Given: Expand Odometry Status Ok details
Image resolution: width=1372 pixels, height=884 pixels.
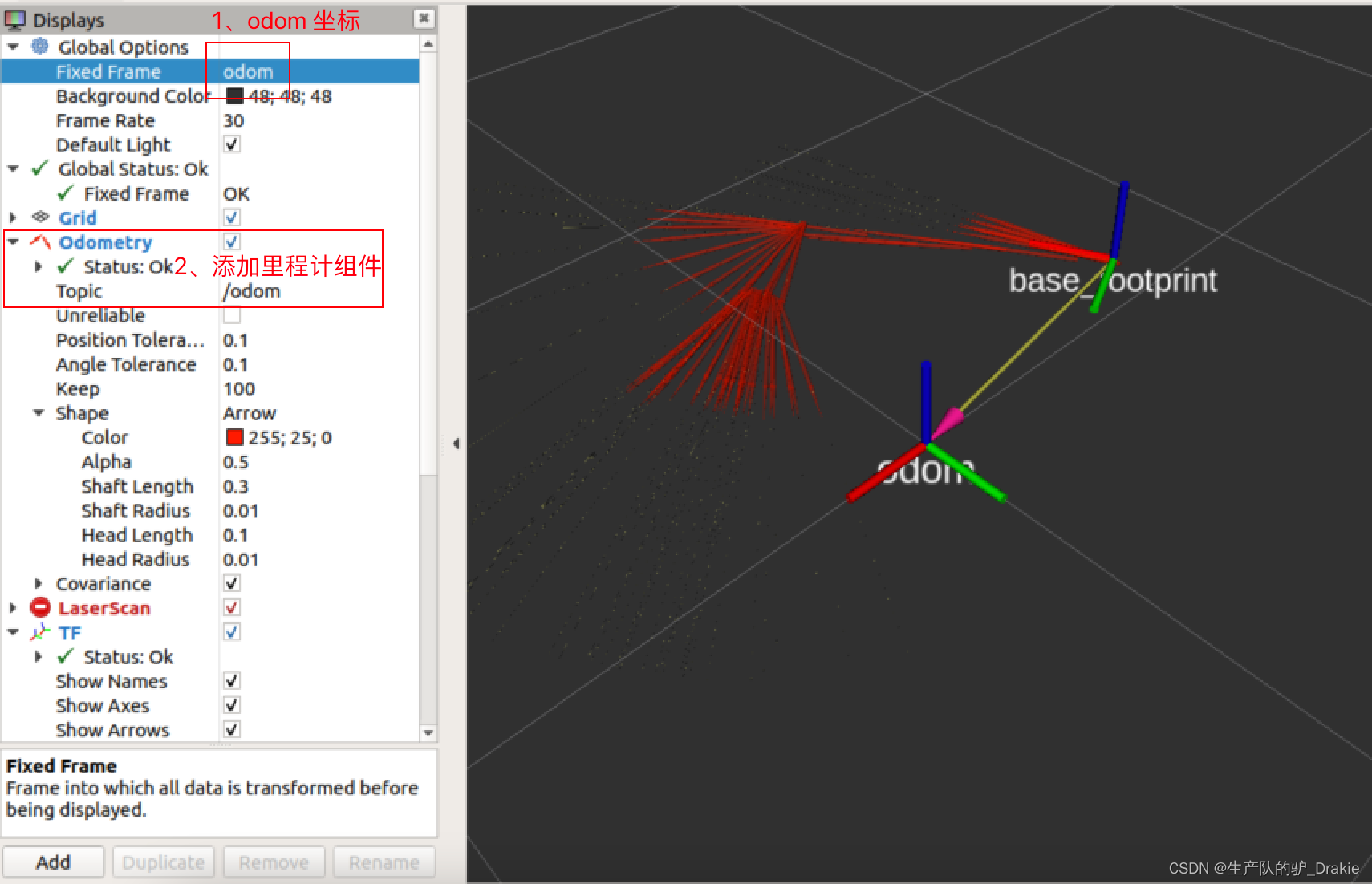Looking at the screenshot, I should (38, 266).
